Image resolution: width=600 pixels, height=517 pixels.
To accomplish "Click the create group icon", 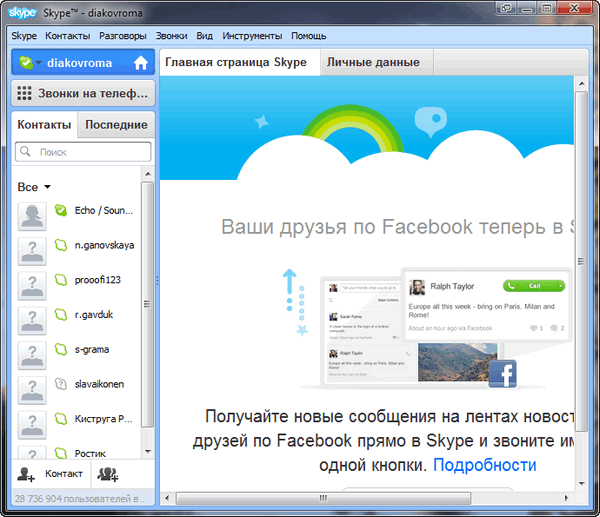I will tap(108, 474).
